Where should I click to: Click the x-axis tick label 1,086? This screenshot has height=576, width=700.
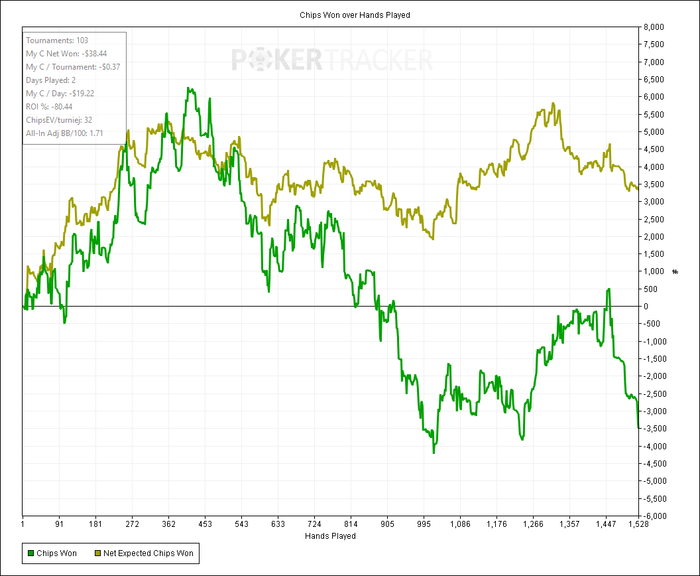pos(460,524)
